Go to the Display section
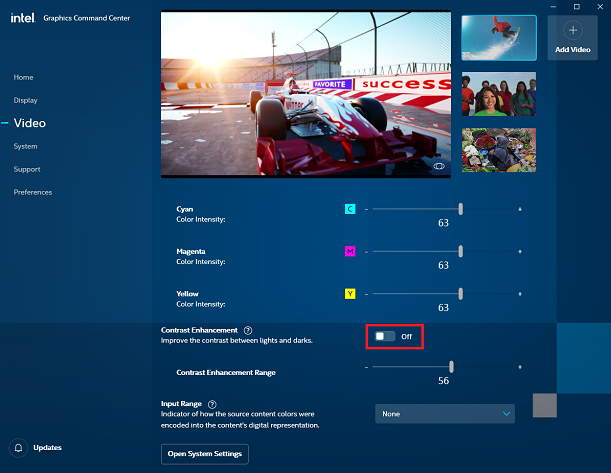Image resolution: width=611 pixels, height=473 pixels. coord(25,100)
